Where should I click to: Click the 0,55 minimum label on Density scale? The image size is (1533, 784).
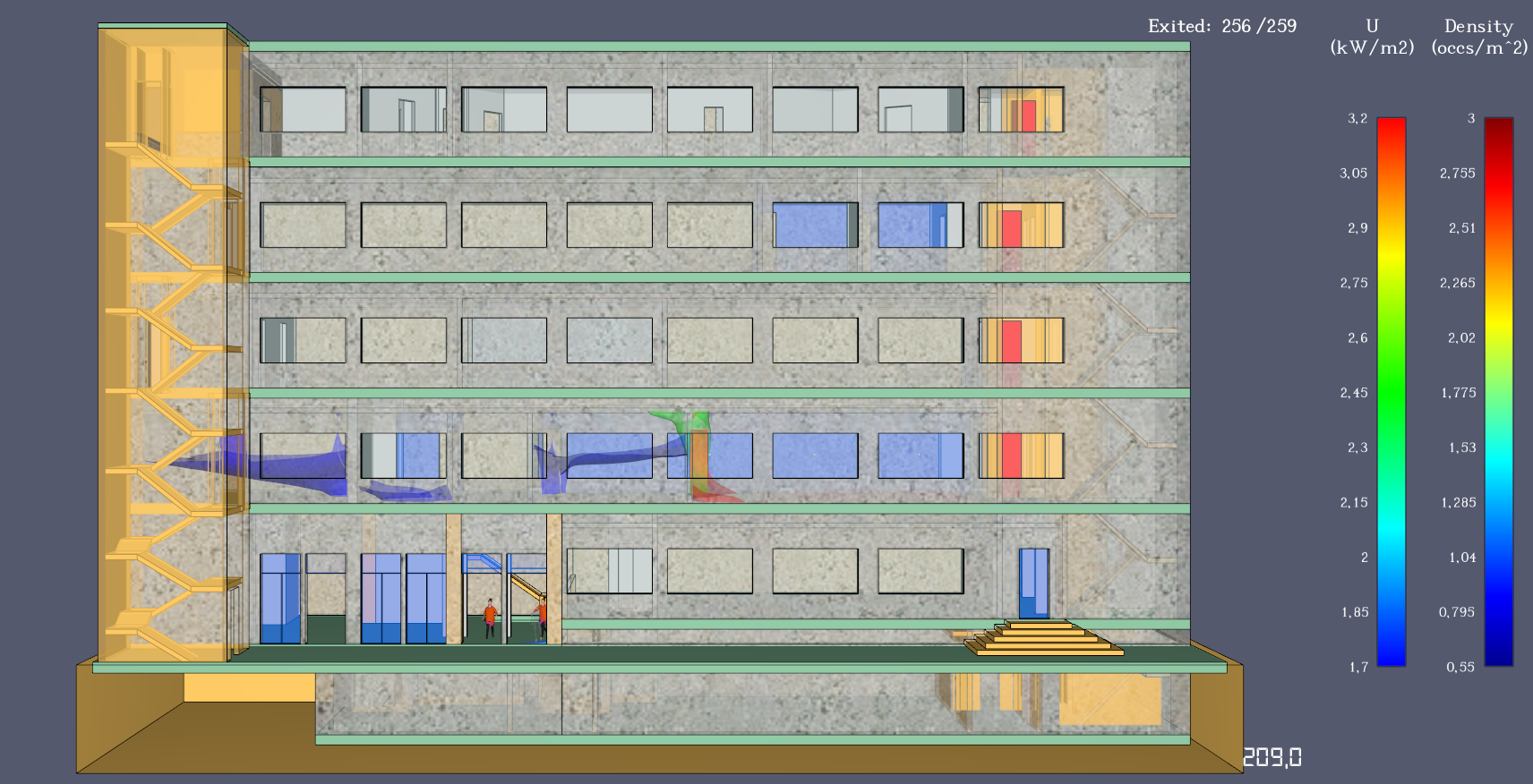(x=1460, y=667)
